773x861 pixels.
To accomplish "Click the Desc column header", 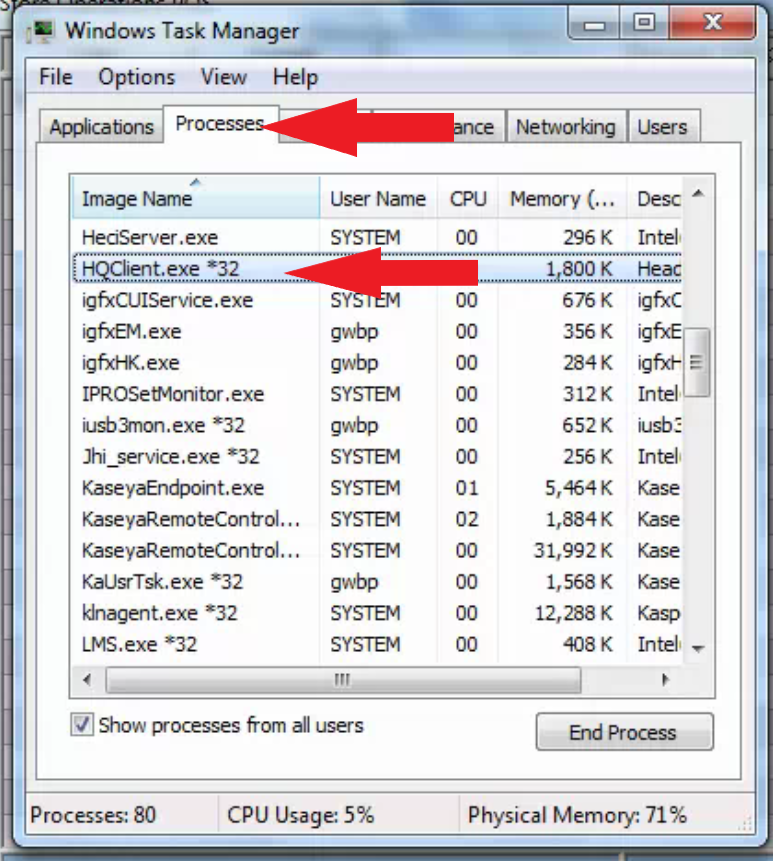I will [x=654, y=198].
